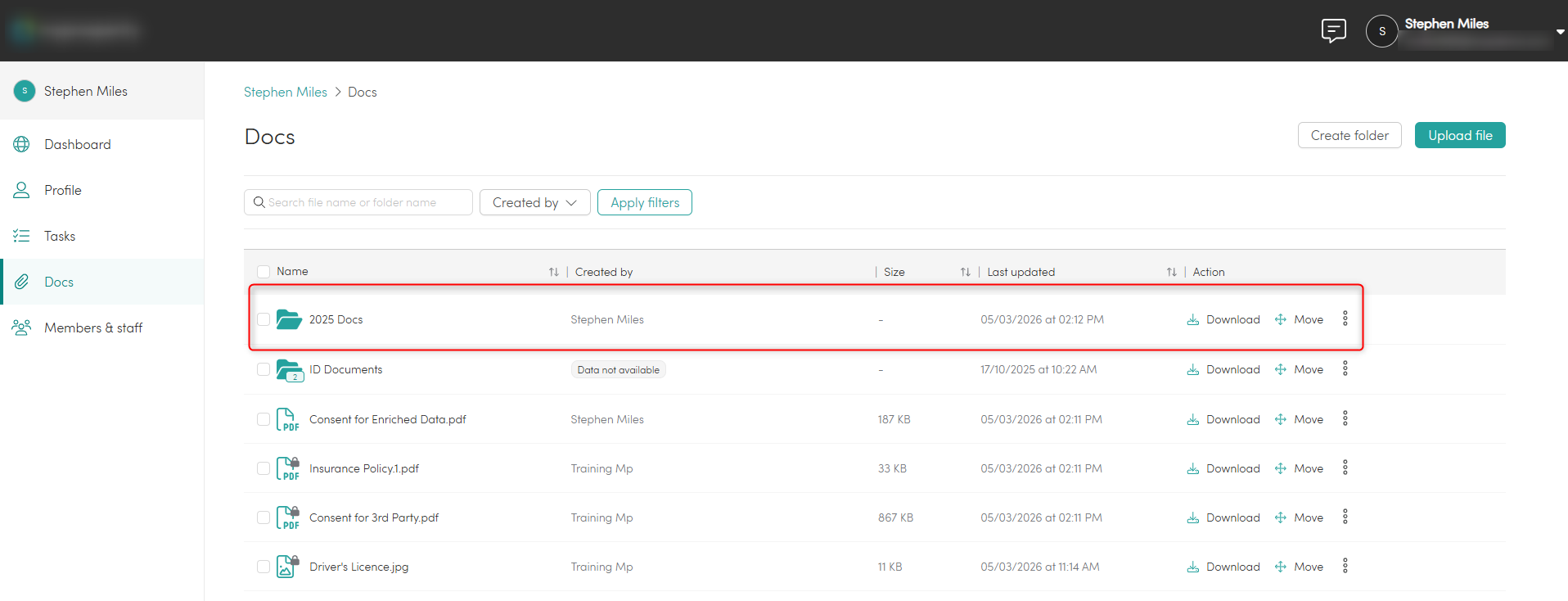1568x601 pixels.
Task: Sort by the Size column arrows
Action: 966,272
